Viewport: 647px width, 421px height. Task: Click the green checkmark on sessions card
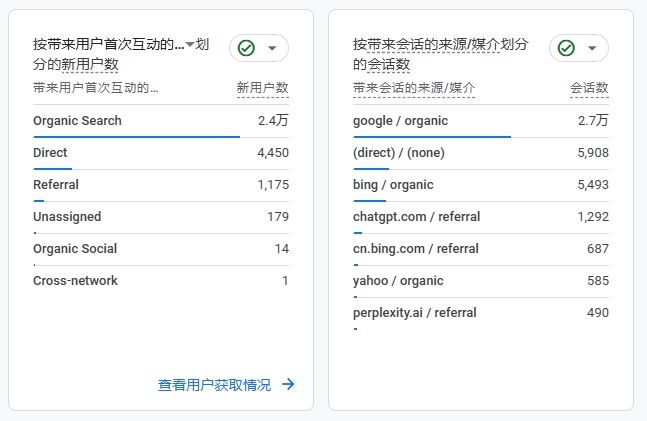click(x=566, y=48)
